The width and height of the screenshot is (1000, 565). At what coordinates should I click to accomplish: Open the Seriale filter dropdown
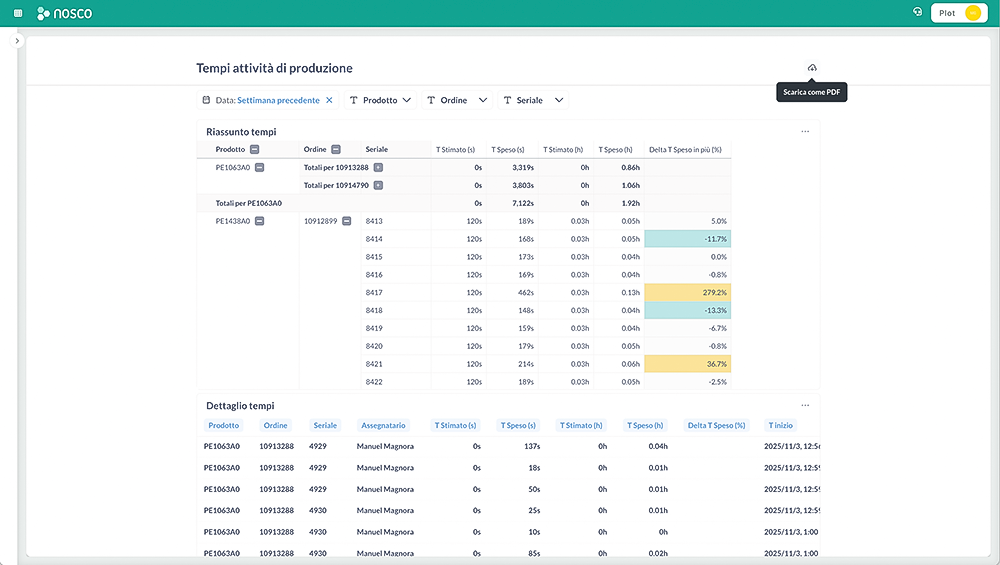(535, 100)
